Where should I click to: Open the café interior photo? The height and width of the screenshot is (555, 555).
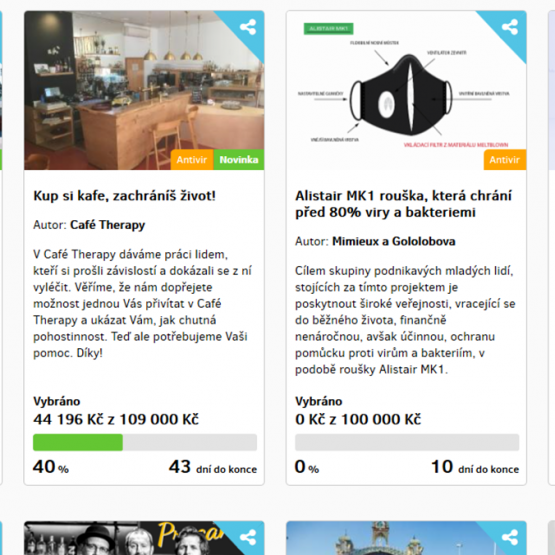tap(144, 90)
